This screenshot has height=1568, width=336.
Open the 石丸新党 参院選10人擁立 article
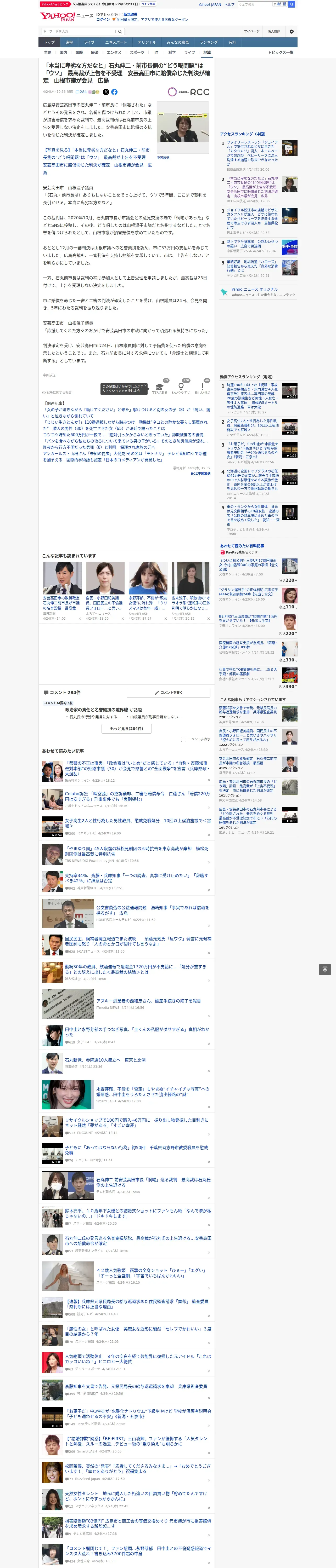point(105,1060)
